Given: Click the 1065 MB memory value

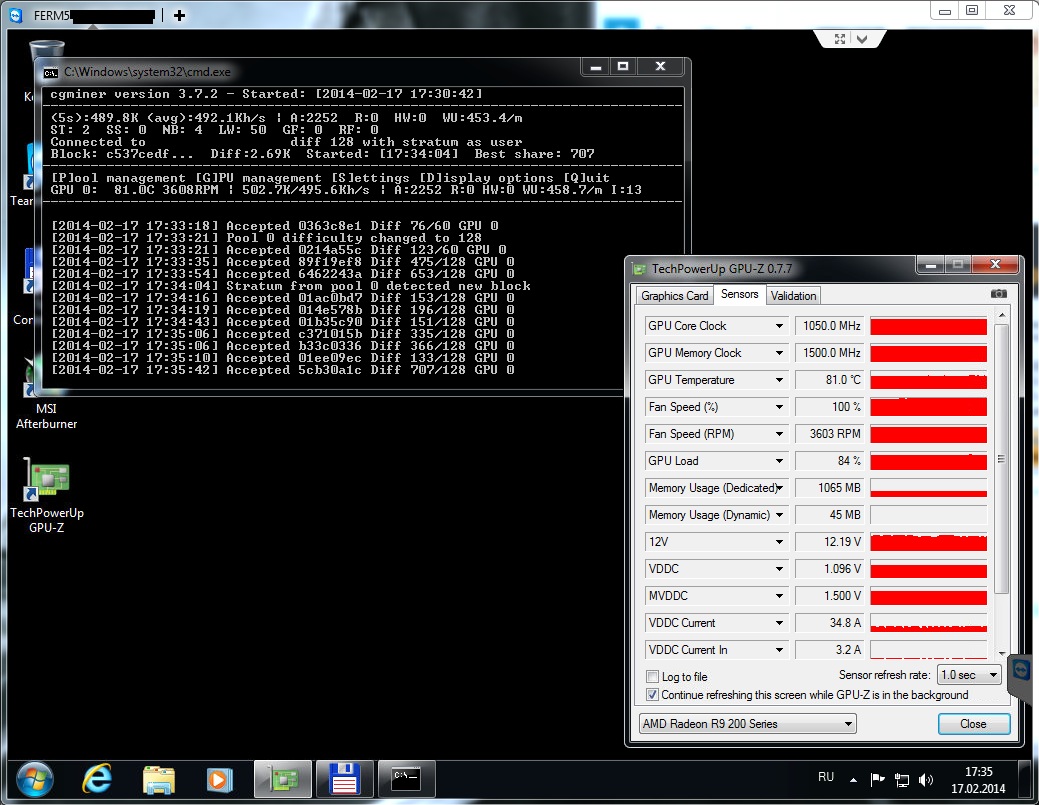Looking at the screenshot, I should (x=829, y=488).
